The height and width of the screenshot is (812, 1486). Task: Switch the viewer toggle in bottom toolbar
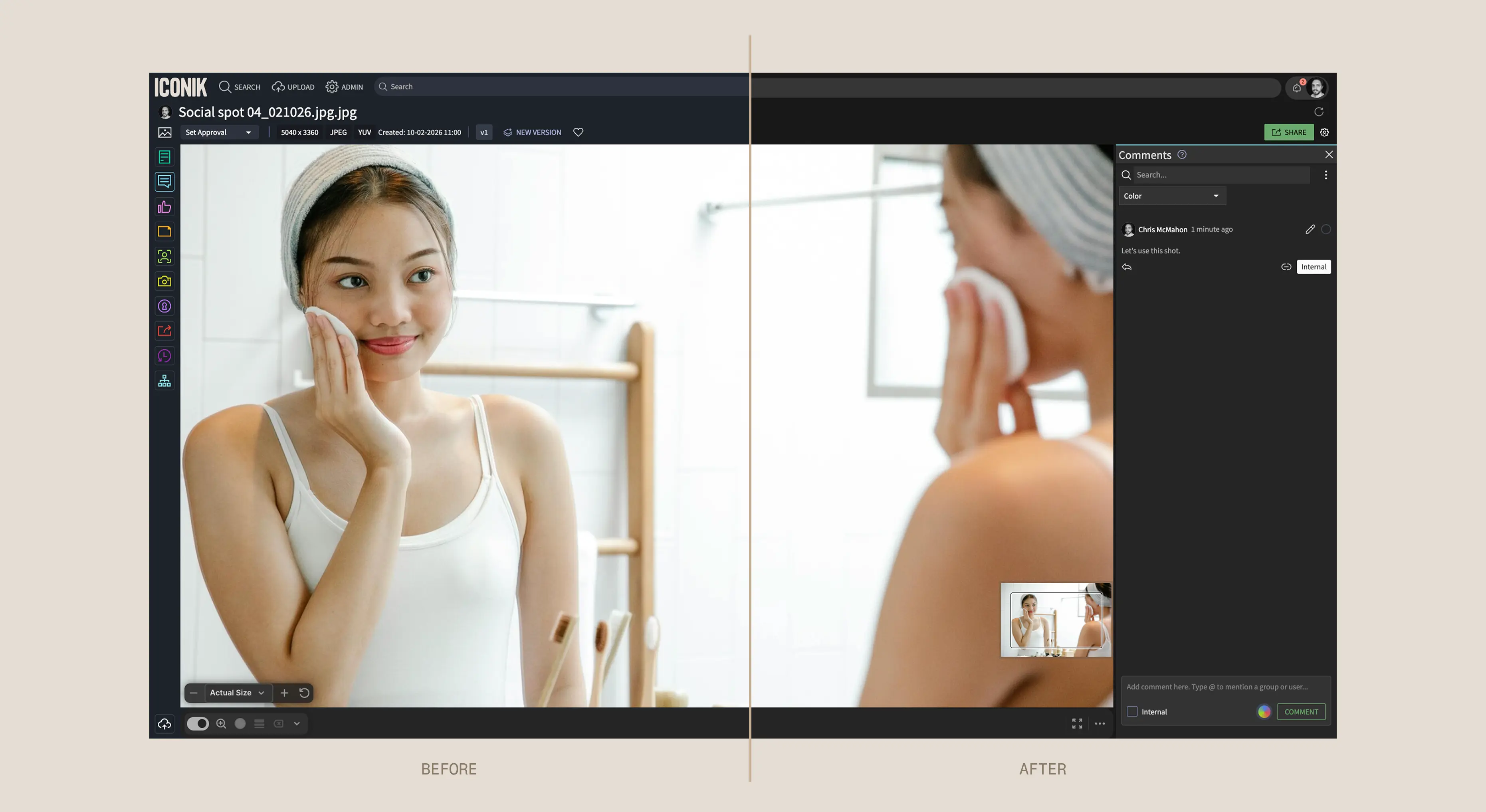tap(197, 724)
